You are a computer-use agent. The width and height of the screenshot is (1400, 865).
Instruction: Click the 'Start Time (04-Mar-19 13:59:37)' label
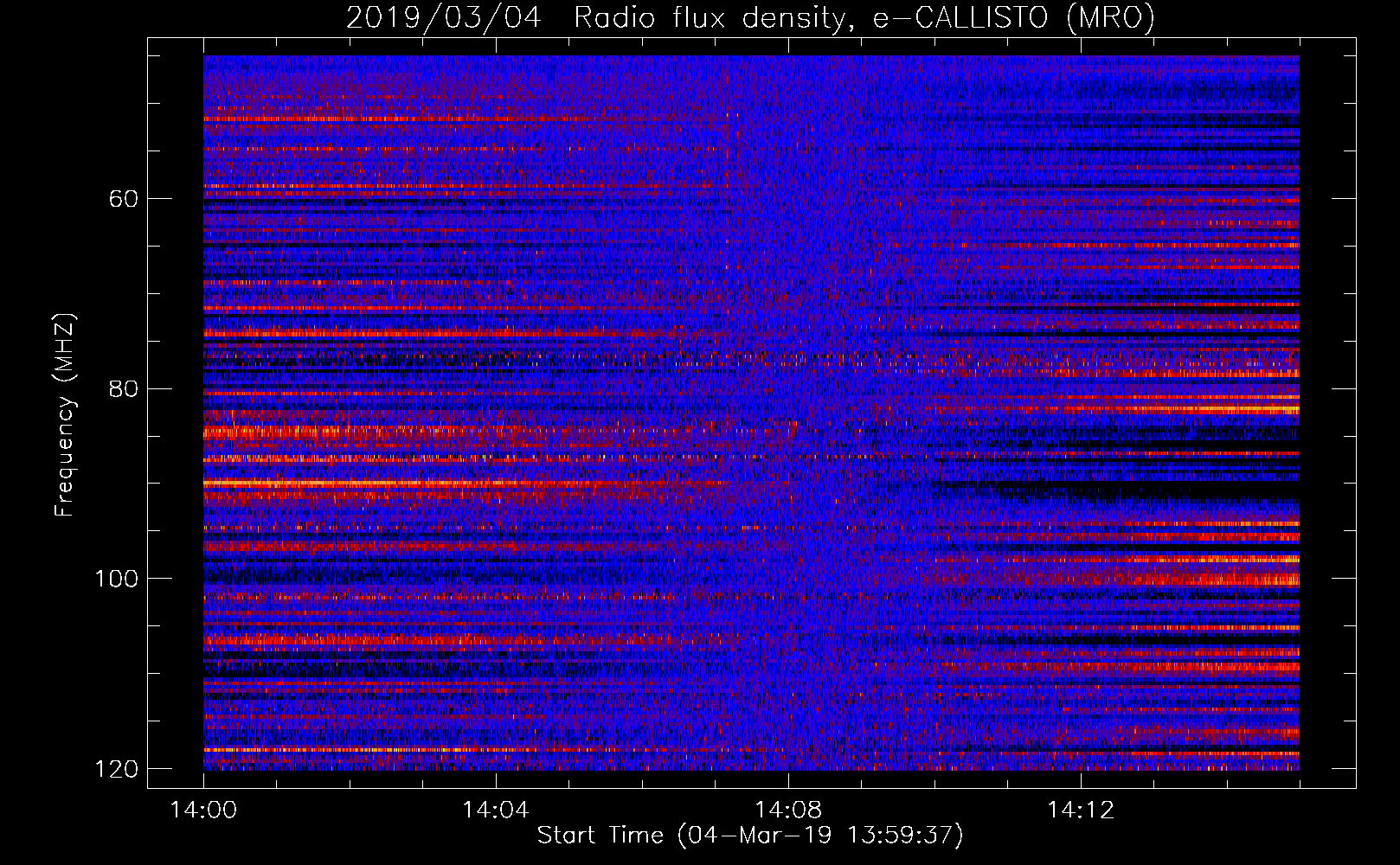750,836
